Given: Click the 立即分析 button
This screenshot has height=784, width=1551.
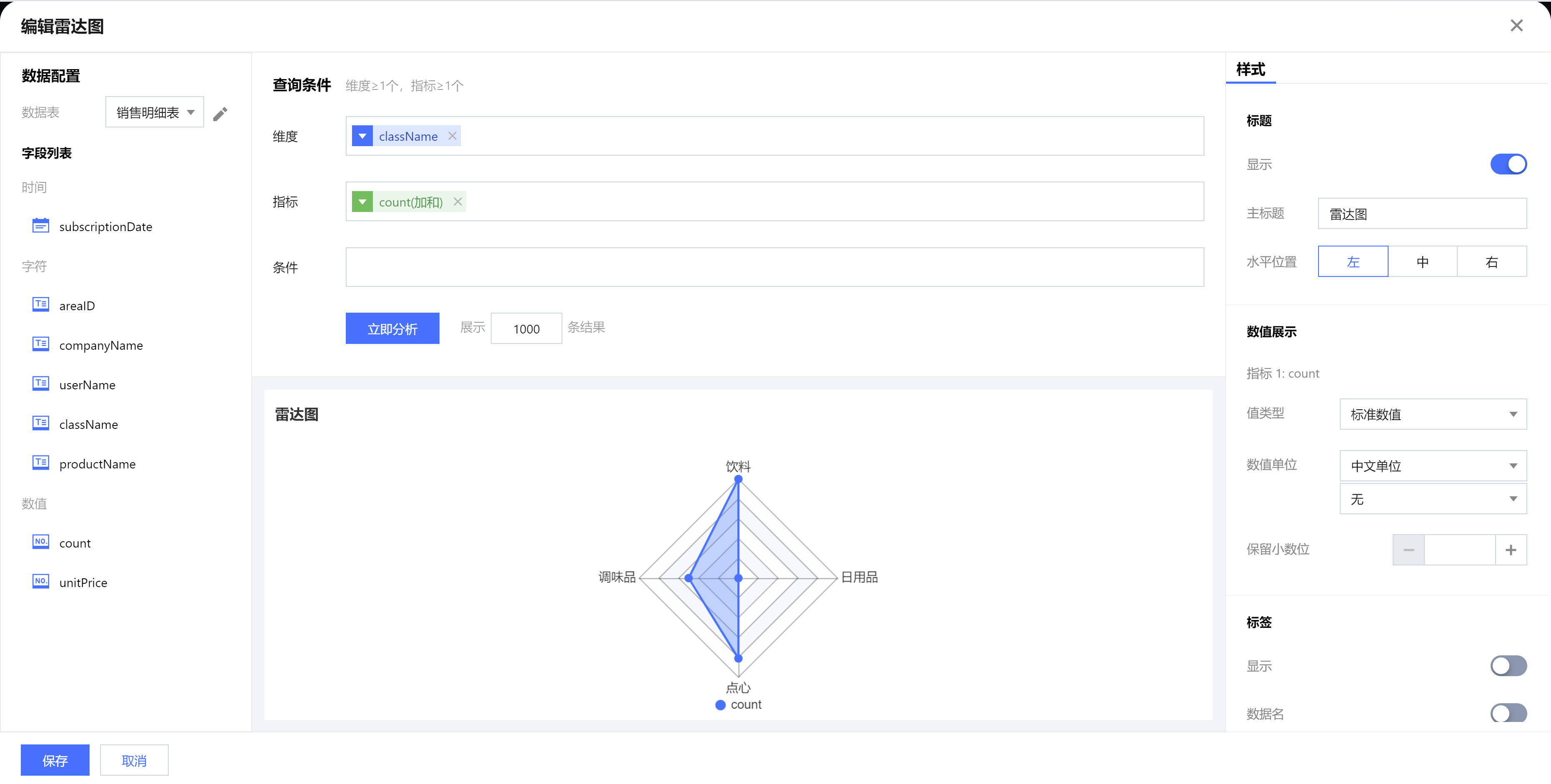Looking at the screenshot, I should tap(392, 329).
